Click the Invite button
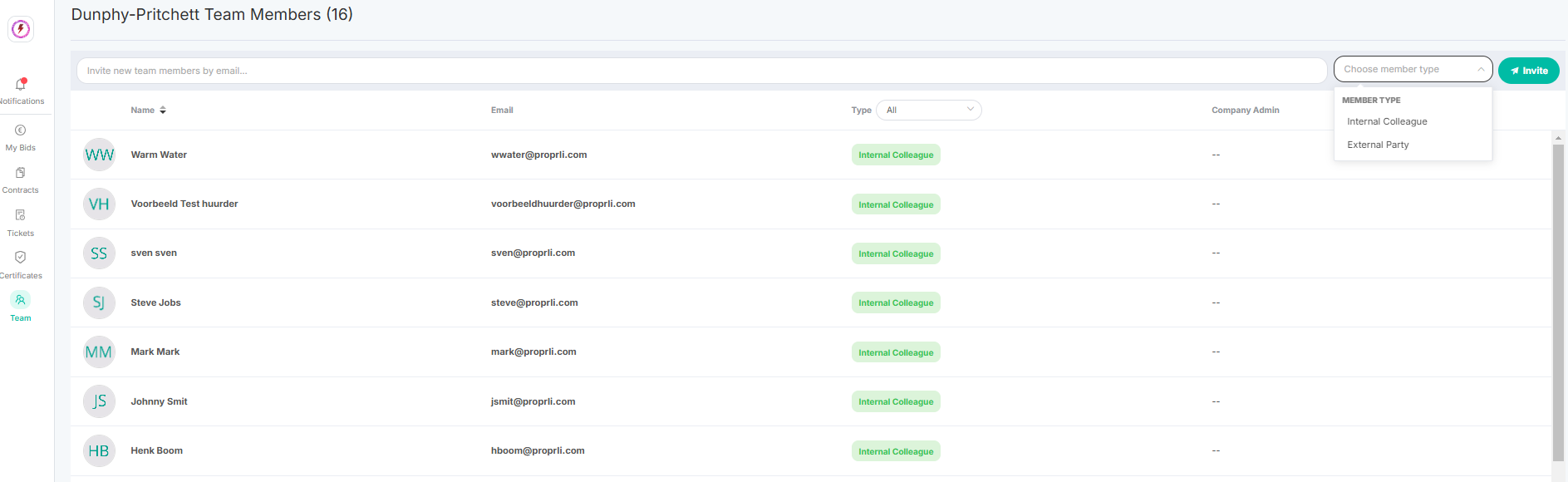This screenshot has height=482, width=1568. 1528,71
